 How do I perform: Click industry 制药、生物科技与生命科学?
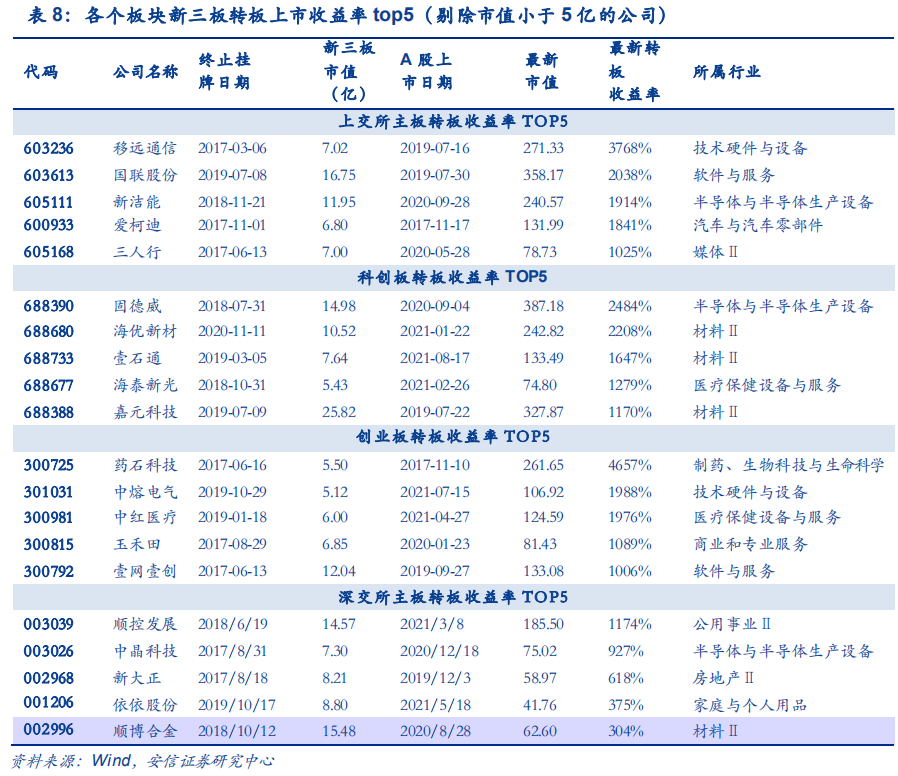(x=789, y=466)
